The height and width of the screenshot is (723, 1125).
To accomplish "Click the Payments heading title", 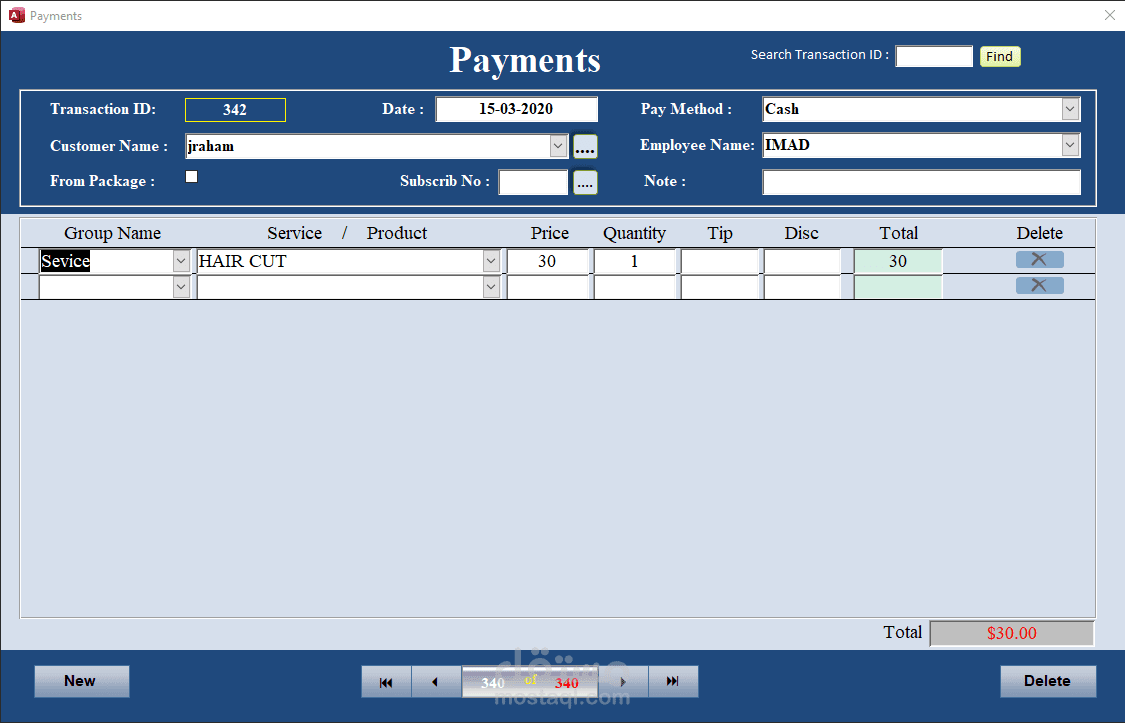I will click(524, 60).
